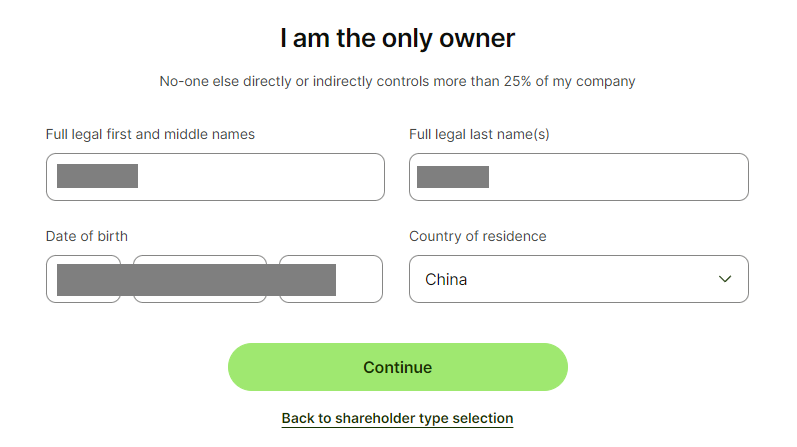The image size is (797, 447).
Task: Click the 'Full legal first and middle names' label
Action: pyautogui.click(x=150, y=134)
